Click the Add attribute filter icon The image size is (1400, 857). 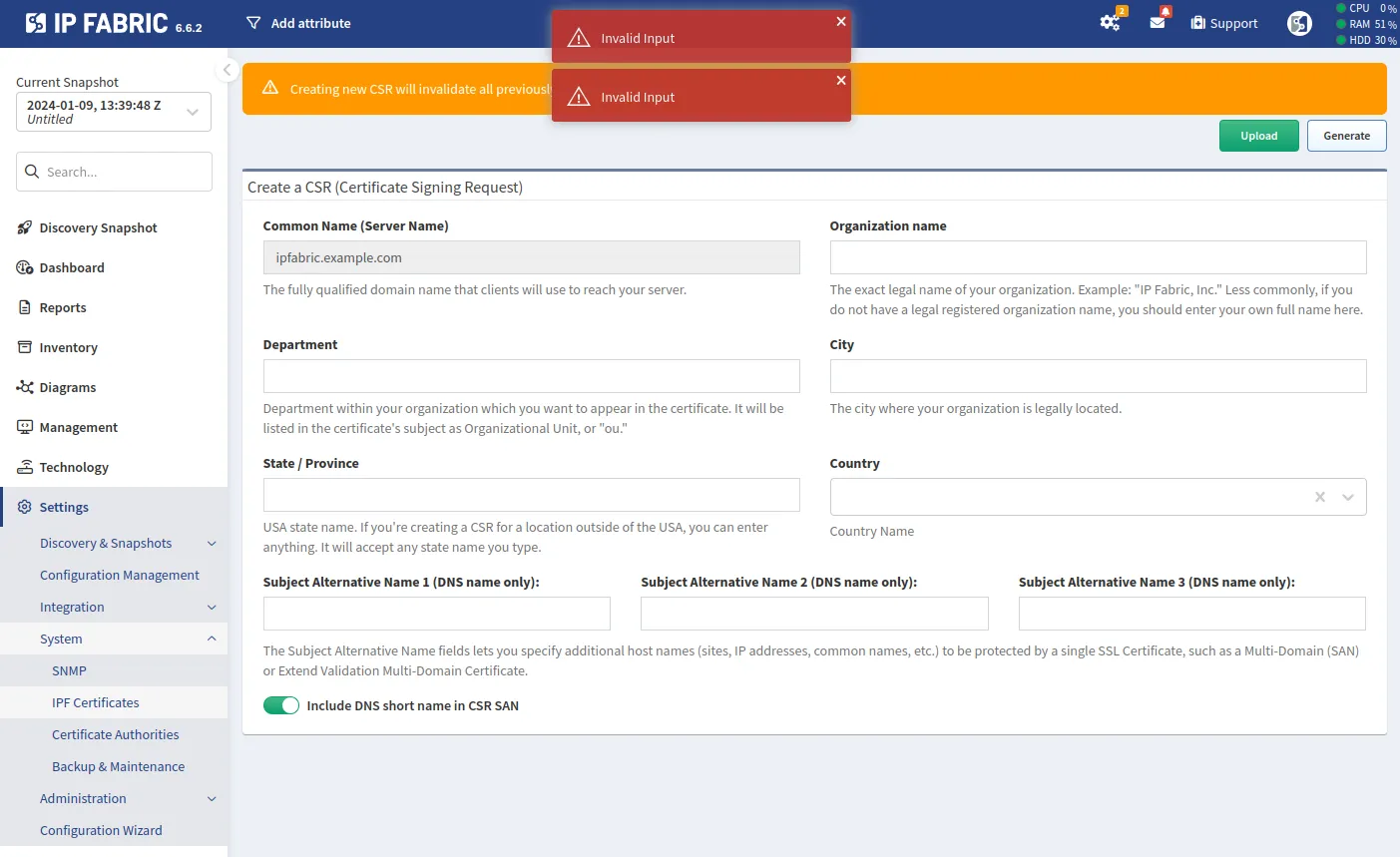pyautogui.click(x=253, y=23)
